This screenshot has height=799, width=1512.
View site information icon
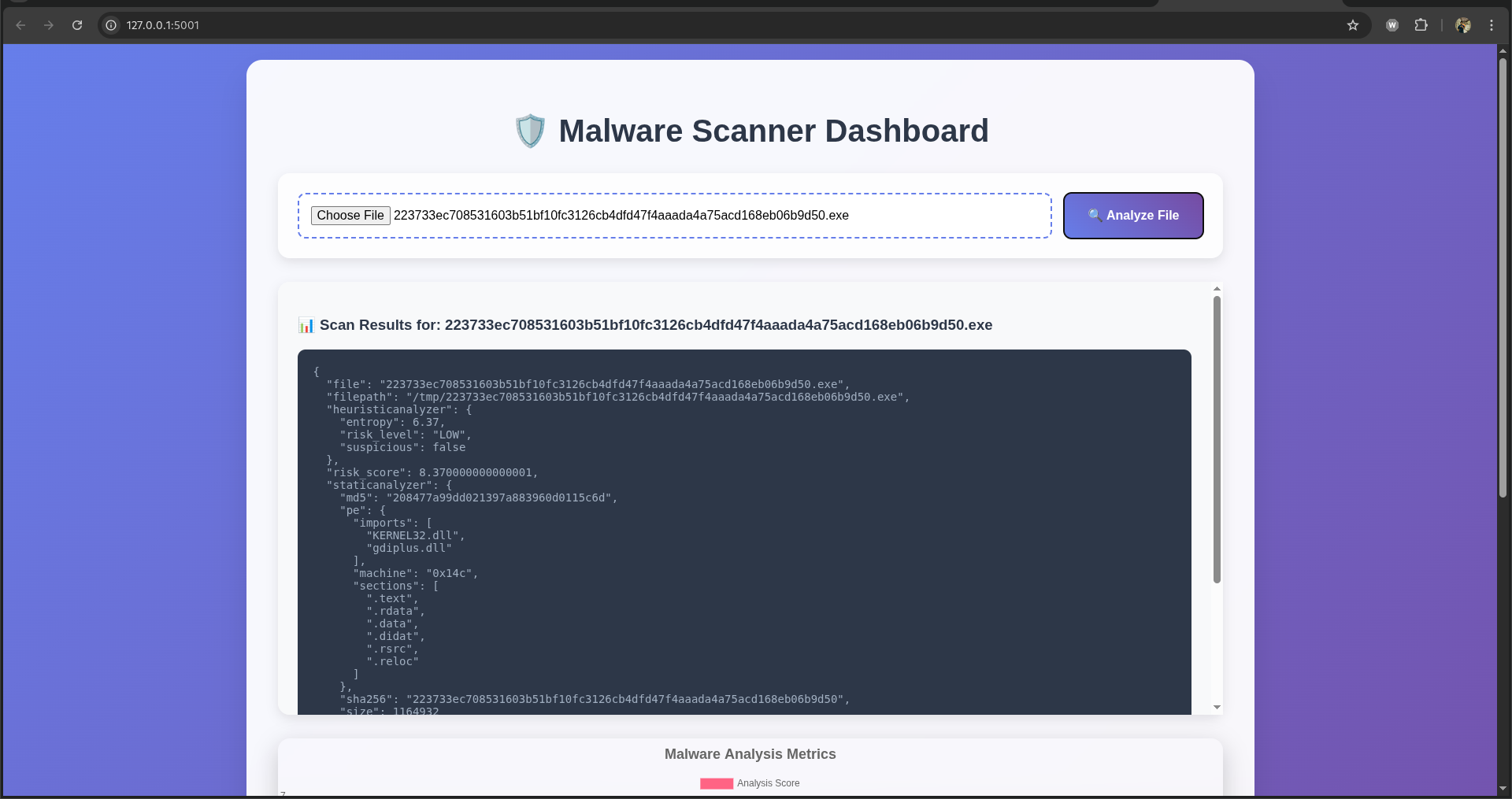click(x=111, y=25)
